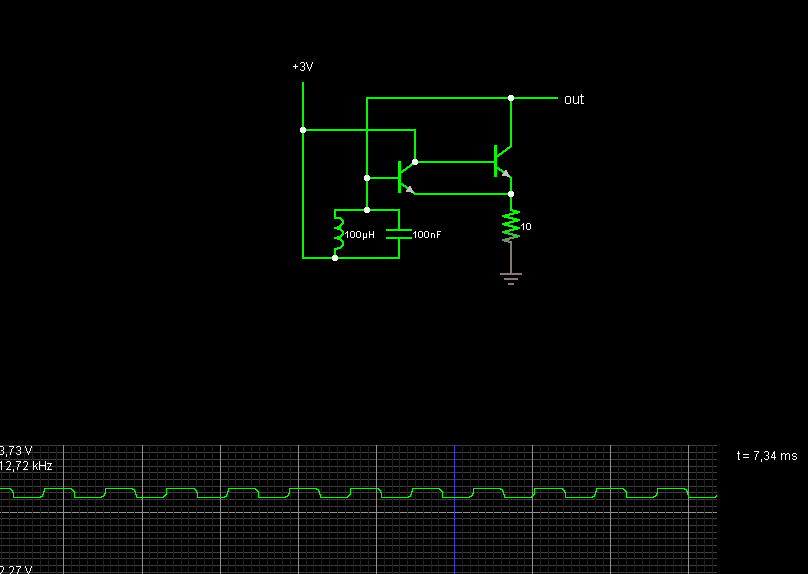
Task: Click the 'out' output label
Action: click(x=574, y=99)
